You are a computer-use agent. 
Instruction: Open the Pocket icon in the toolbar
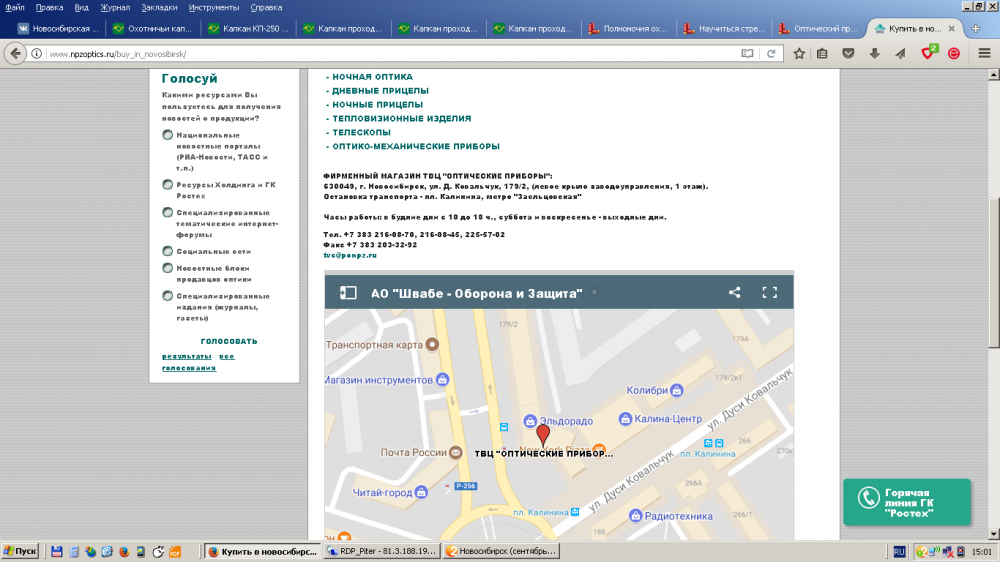pos(849,53)
